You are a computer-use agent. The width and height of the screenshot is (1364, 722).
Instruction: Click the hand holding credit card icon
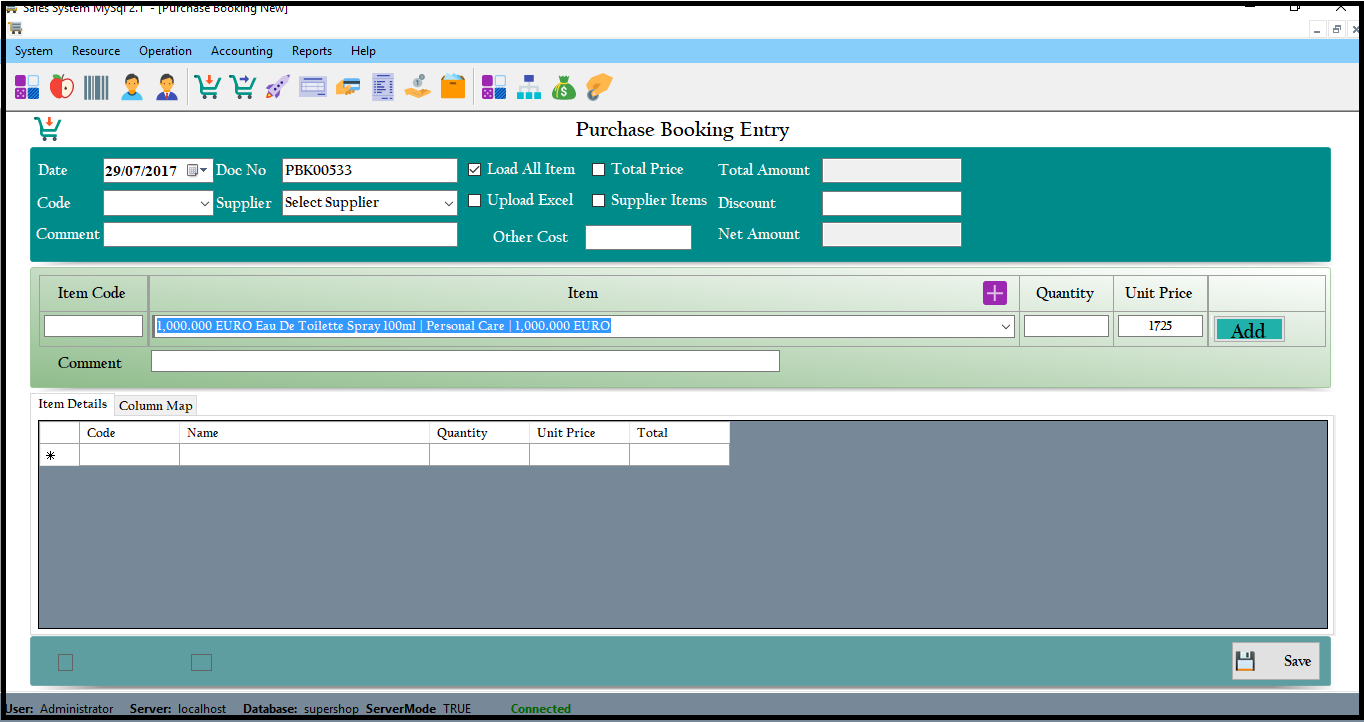347,87
